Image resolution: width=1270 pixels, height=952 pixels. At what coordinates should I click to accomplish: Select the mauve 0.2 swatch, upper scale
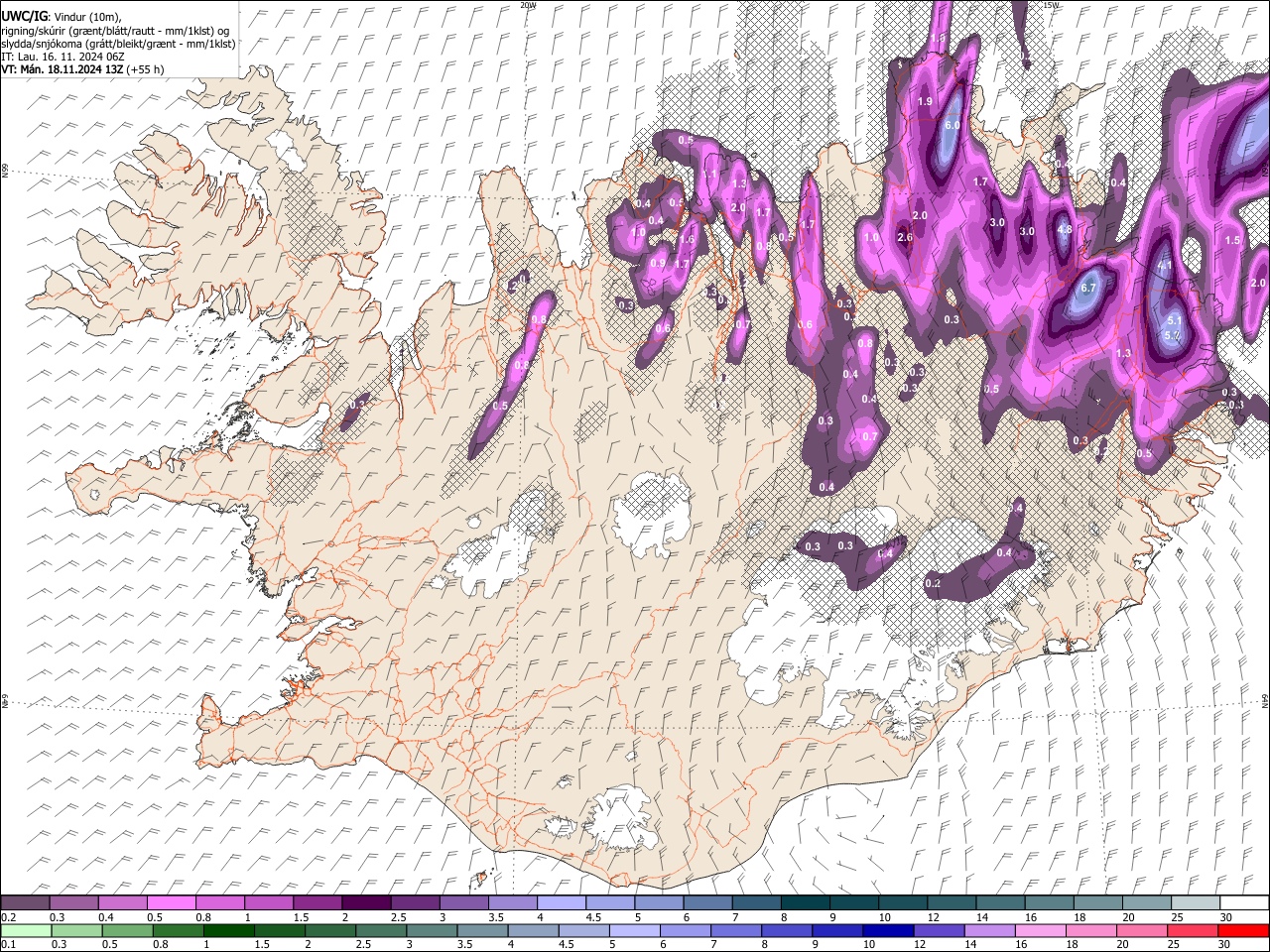click(25, 903)
